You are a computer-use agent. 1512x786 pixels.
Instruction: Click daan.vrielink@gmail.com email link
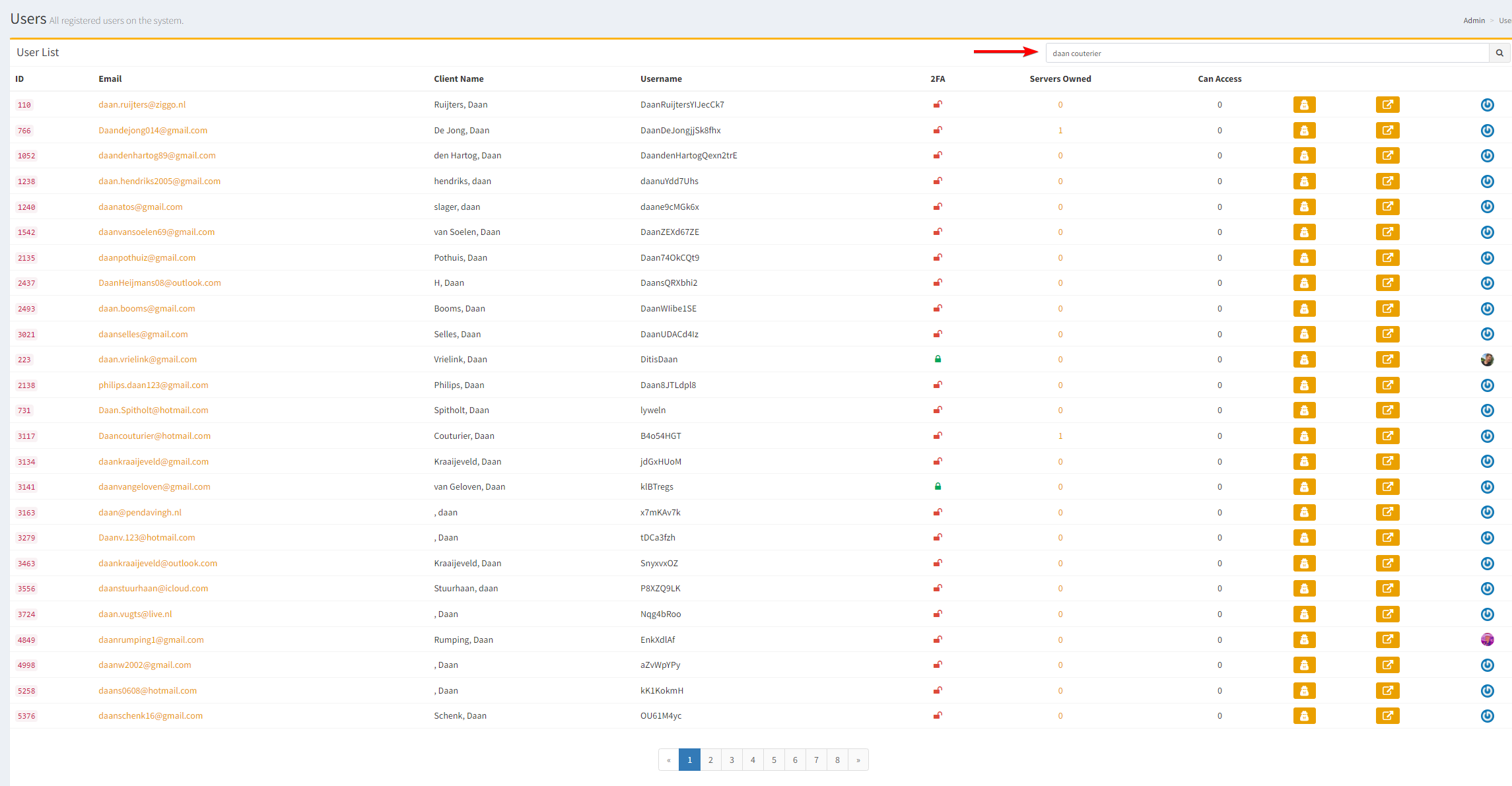tap(147, 360)
